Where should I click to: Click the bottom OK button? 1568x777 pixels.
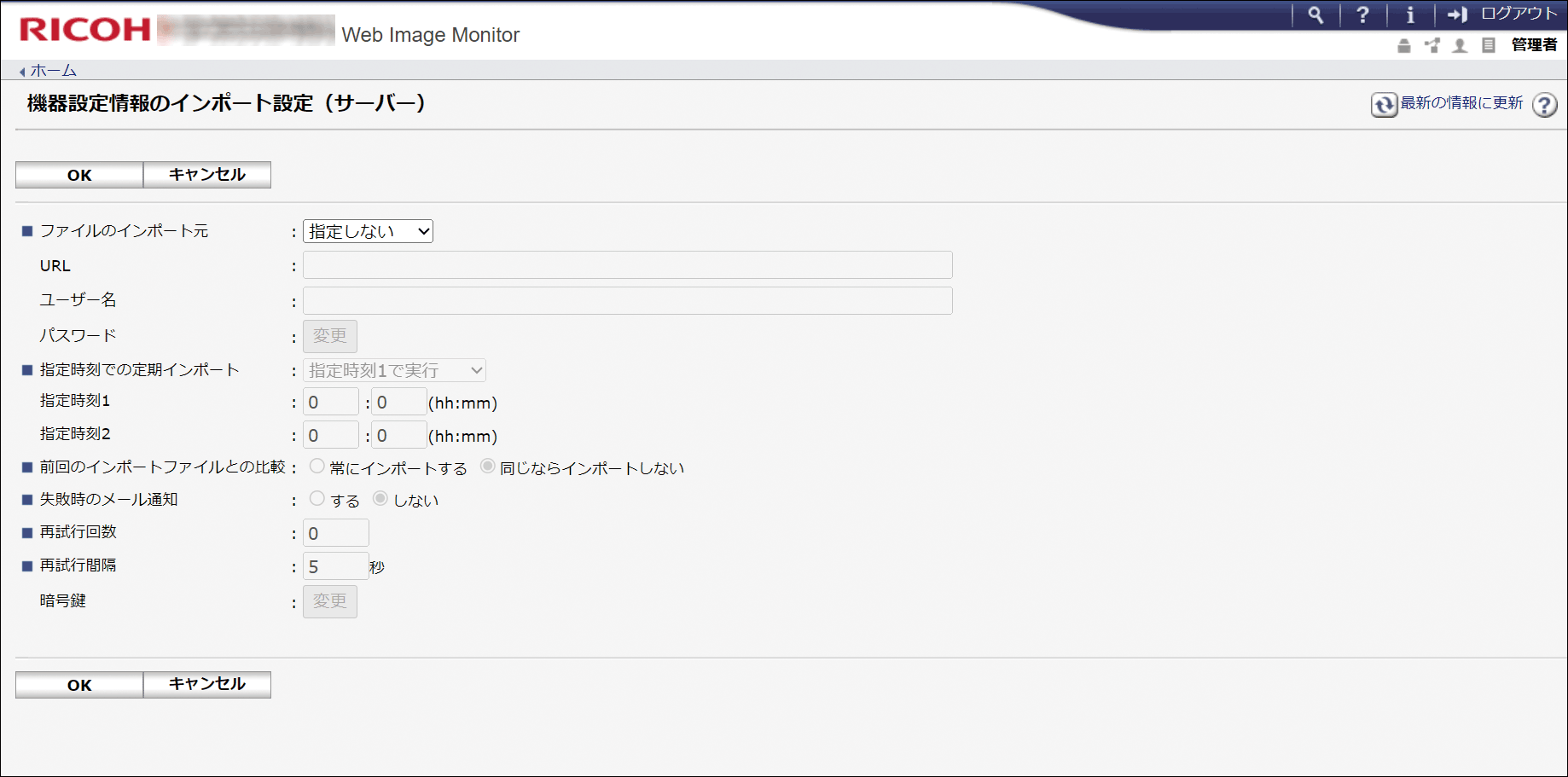click(79, 685)
